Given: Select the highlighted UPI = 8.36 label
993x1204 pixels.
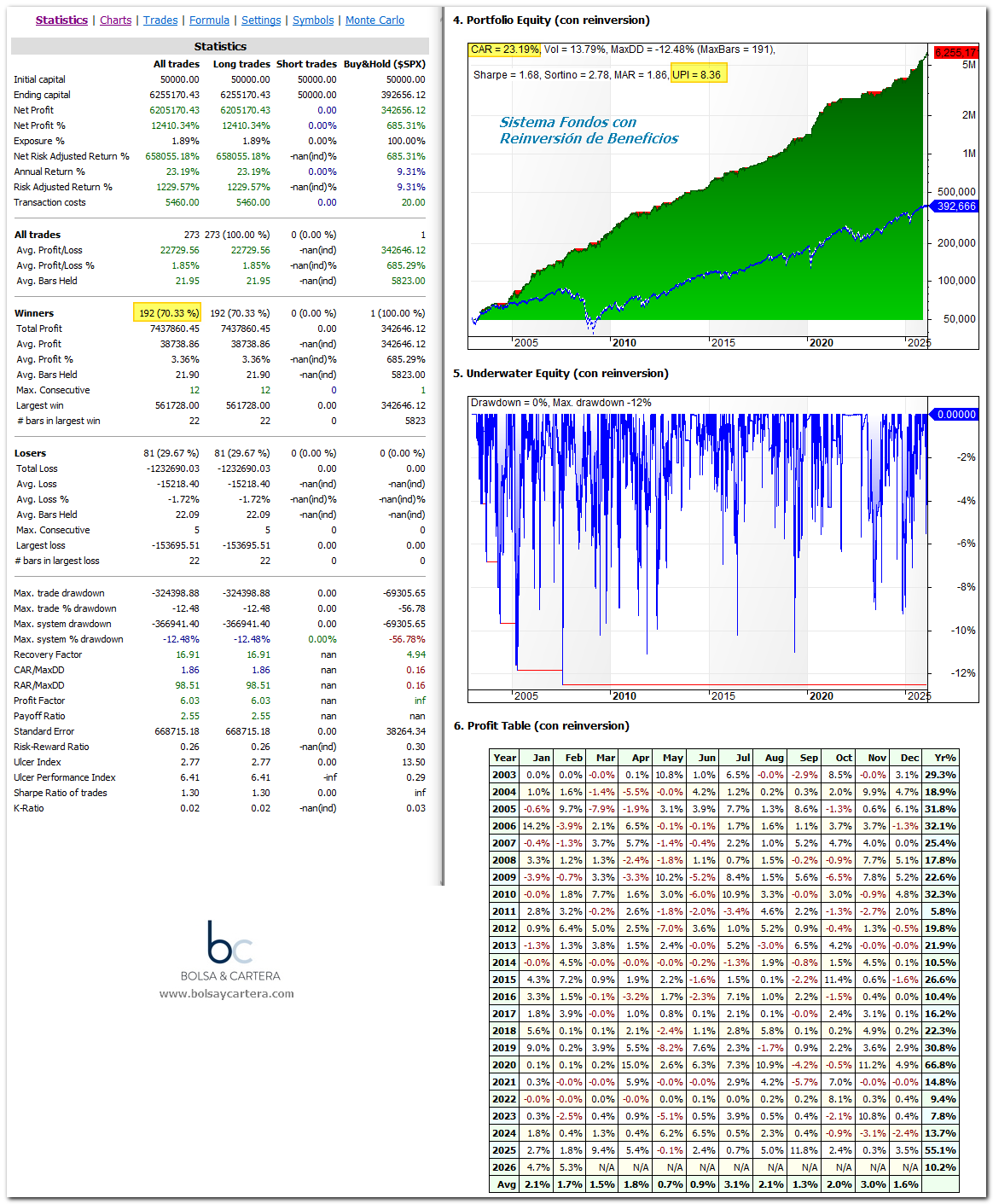Looking at the screenshot, I should 699,74.
